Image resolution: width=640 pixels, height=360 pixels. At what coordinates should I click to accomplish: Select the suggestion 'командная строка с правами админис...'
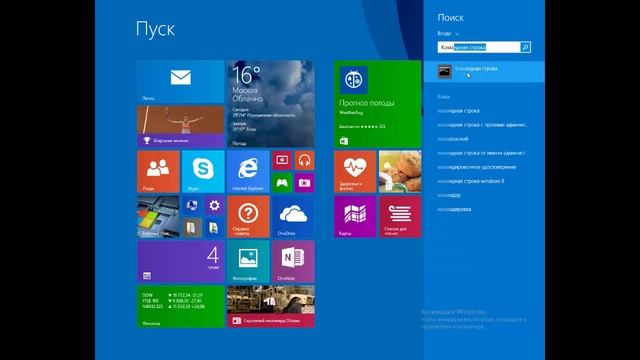click(483, 125)
